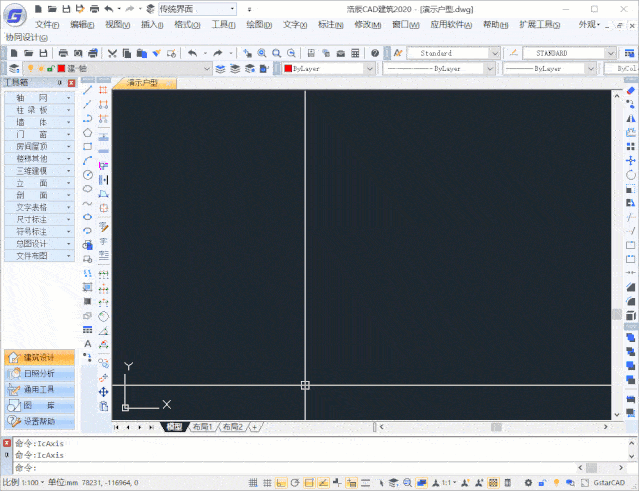The image size is (639, 491).
Task: Open the Layer Manager icon
Action: click(x=12, y=69)
